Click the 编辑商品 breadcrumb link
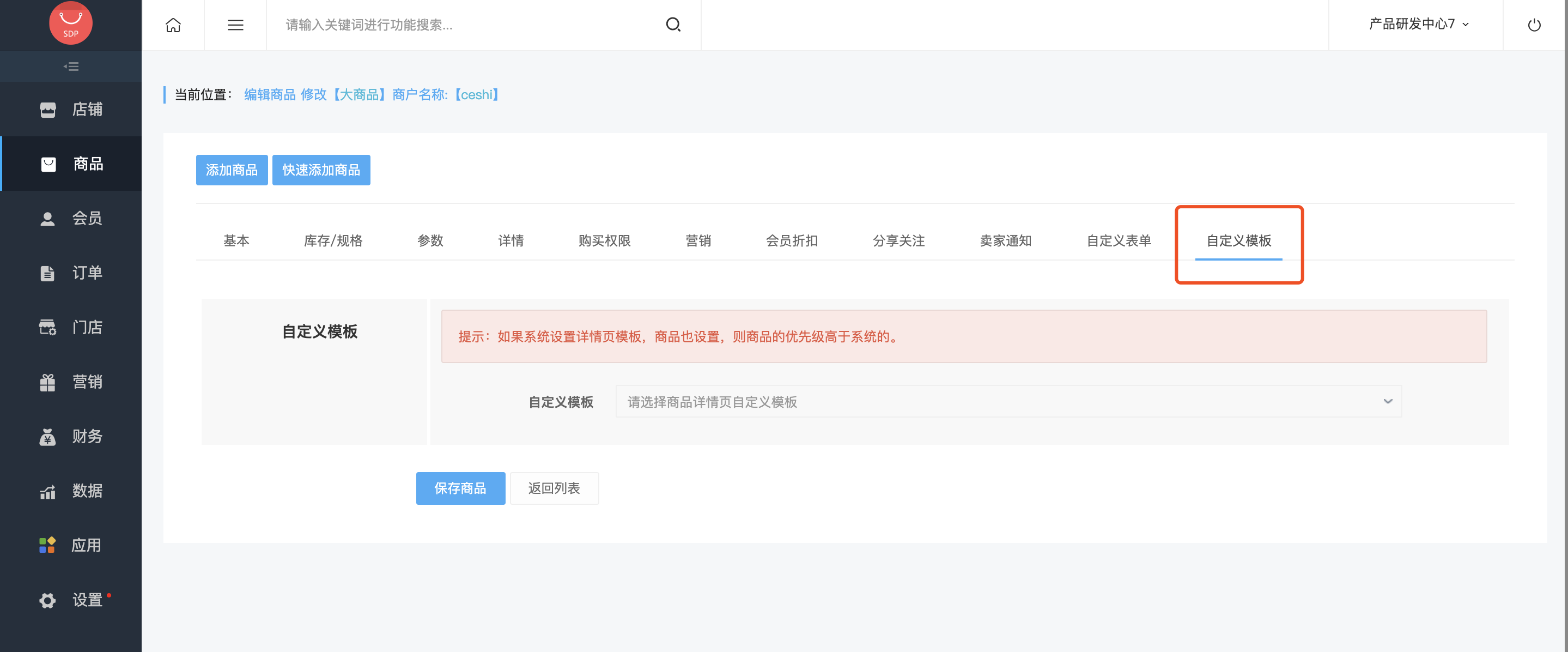The width and height of the screenshot is (1568, 652). (270, 95)
